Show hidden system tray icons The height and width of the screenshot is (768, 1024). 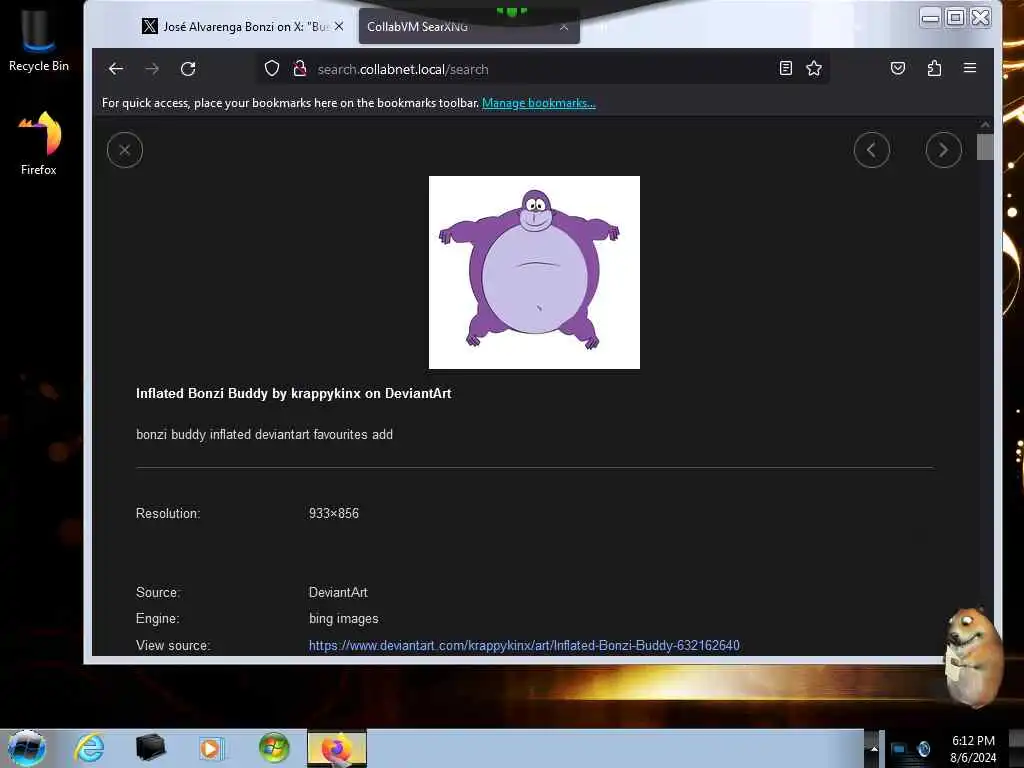(x=874, y=749)
